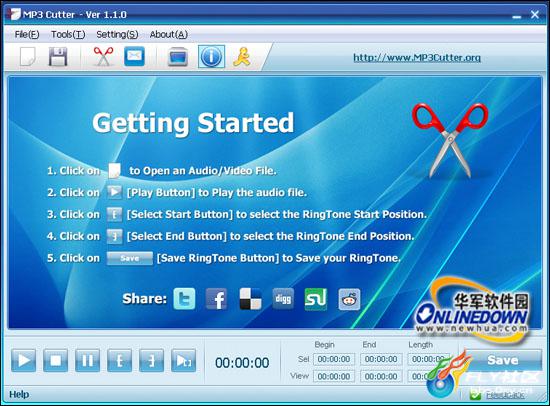Click the small Save button in step 5
550x406 pixels.
(130, 258)
